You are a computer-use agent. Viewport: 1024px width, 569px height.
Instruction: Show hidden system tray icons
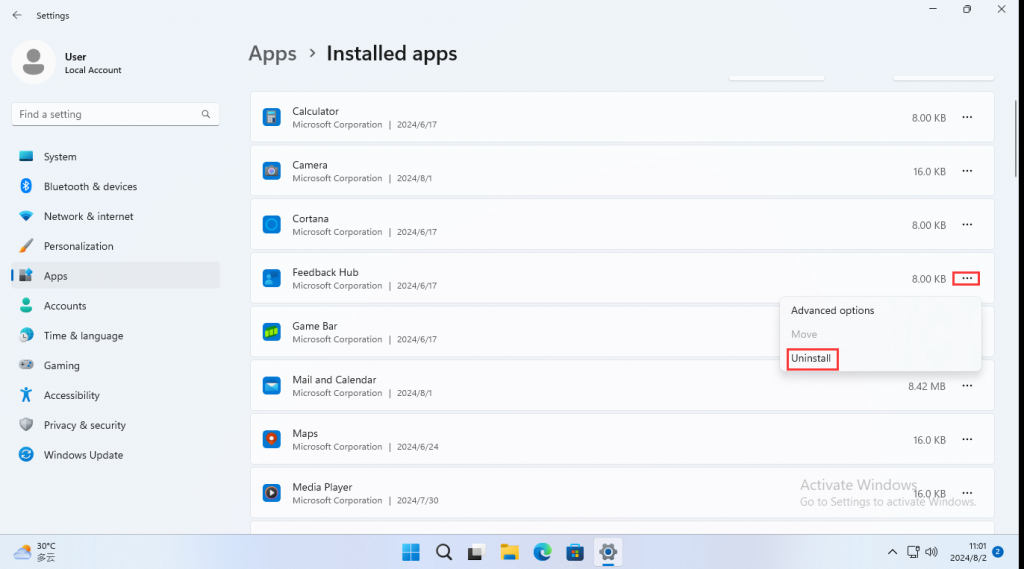pyautogui.click(x=892, y=553)
